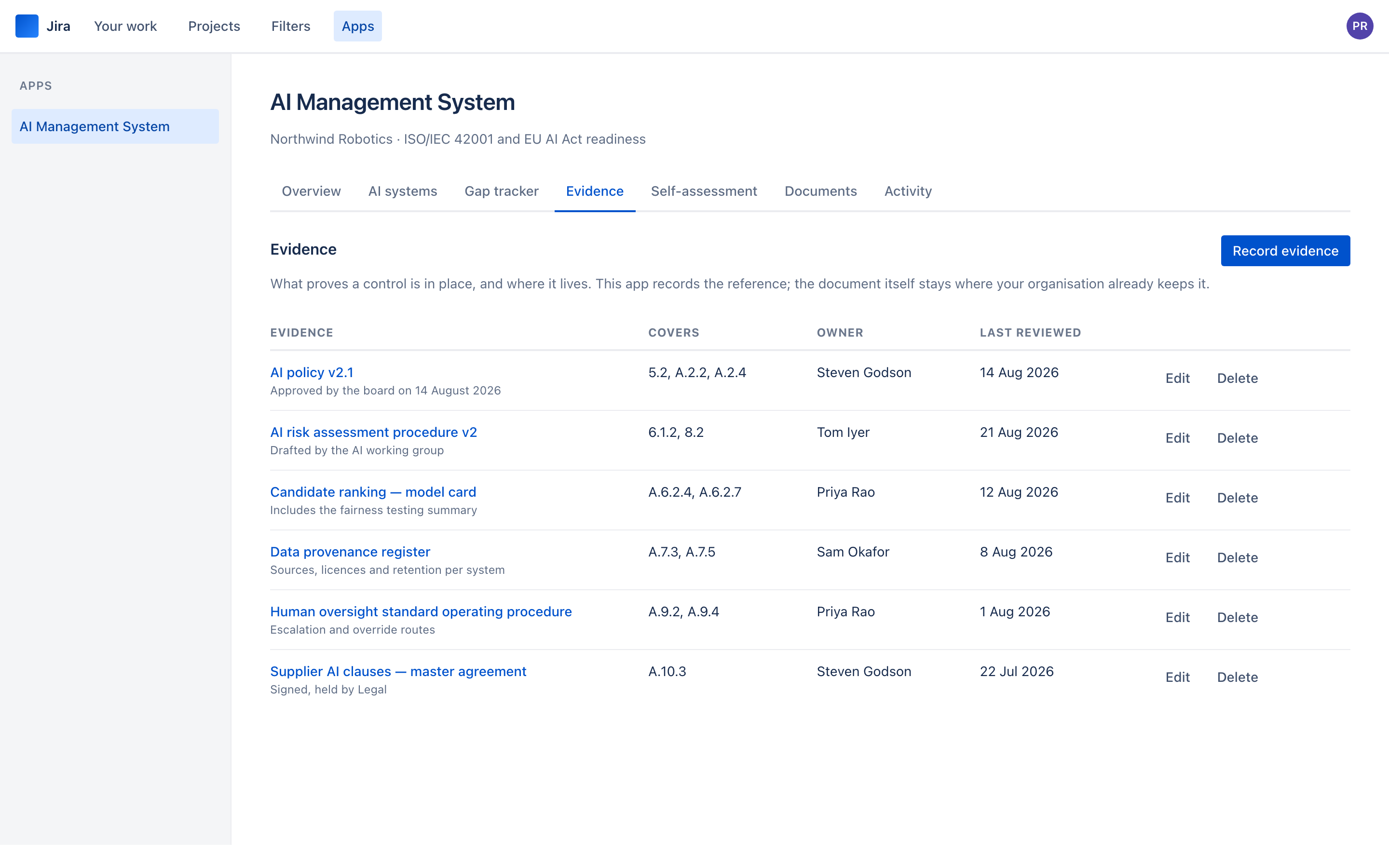Click the owner name Sam Okafor

[x=853, y=552]
